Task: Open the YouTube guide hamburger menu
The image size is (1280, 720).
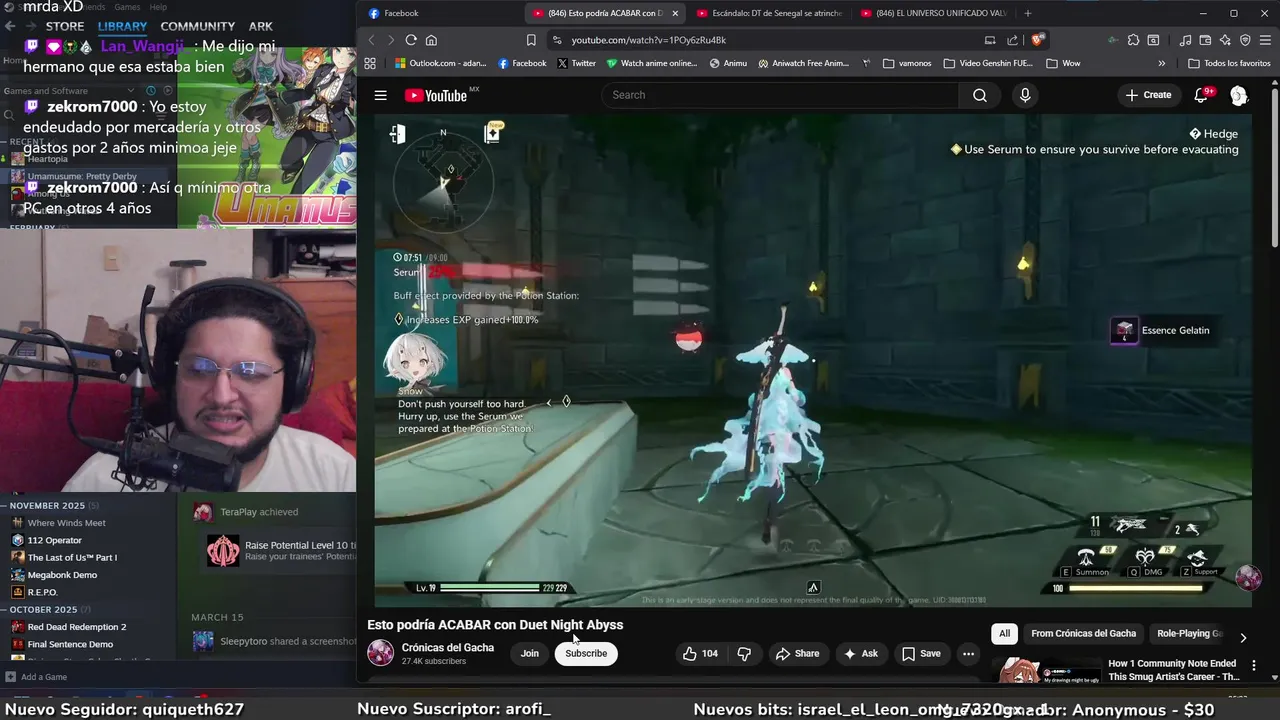Action: (x=381, y=95)
